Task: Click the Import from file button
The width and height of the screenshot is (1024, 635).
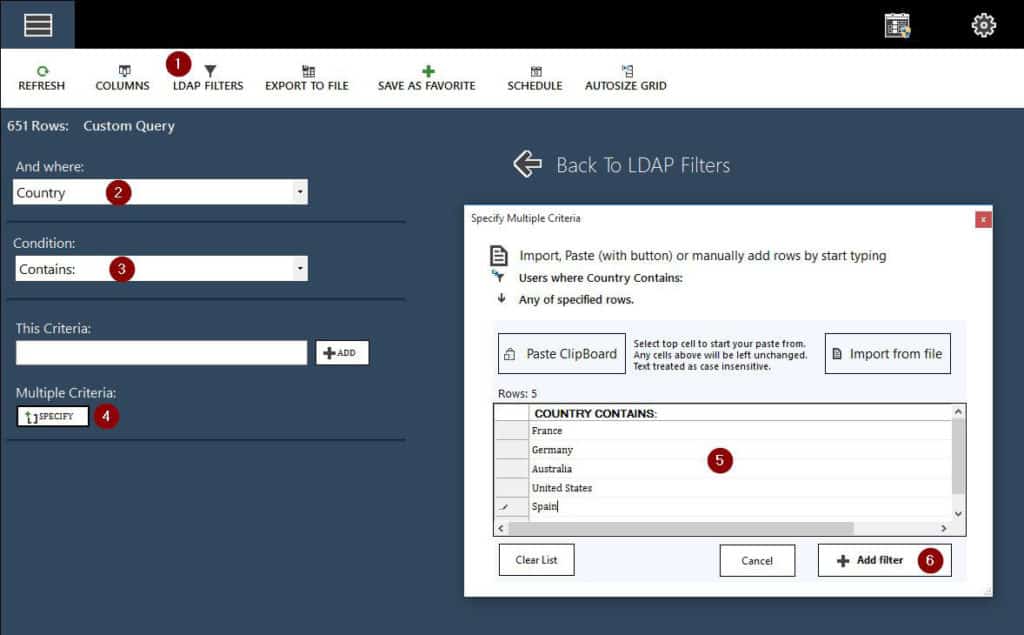Action: (x=888, y=353)
